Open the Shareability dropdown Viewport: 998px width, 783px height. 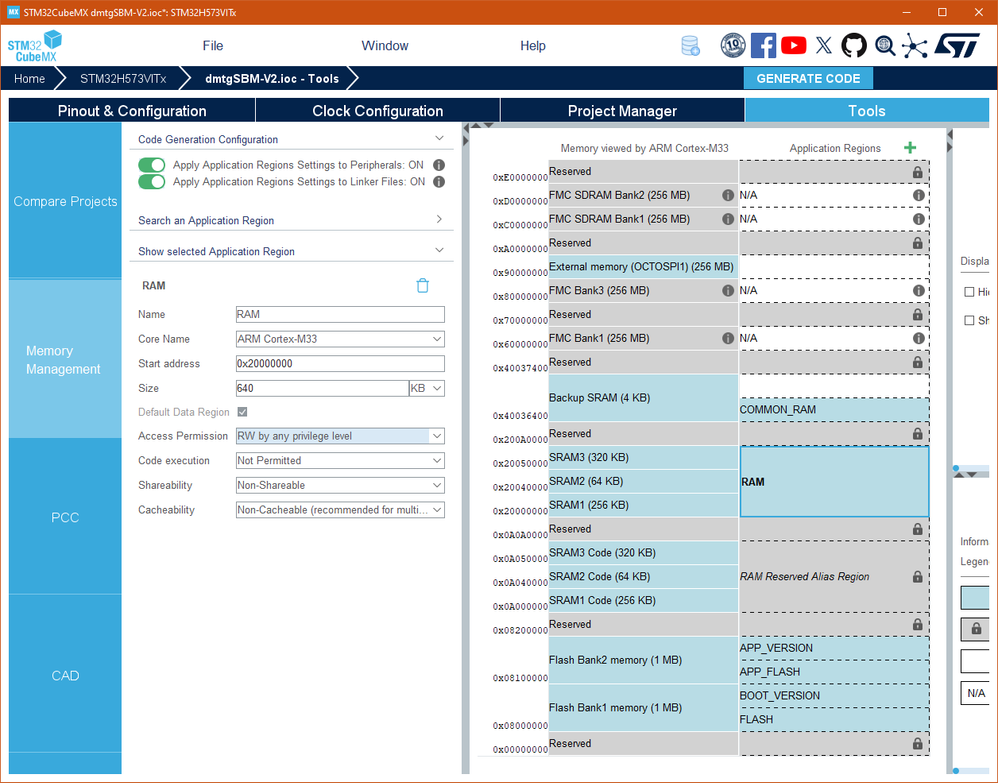(340, 485)
